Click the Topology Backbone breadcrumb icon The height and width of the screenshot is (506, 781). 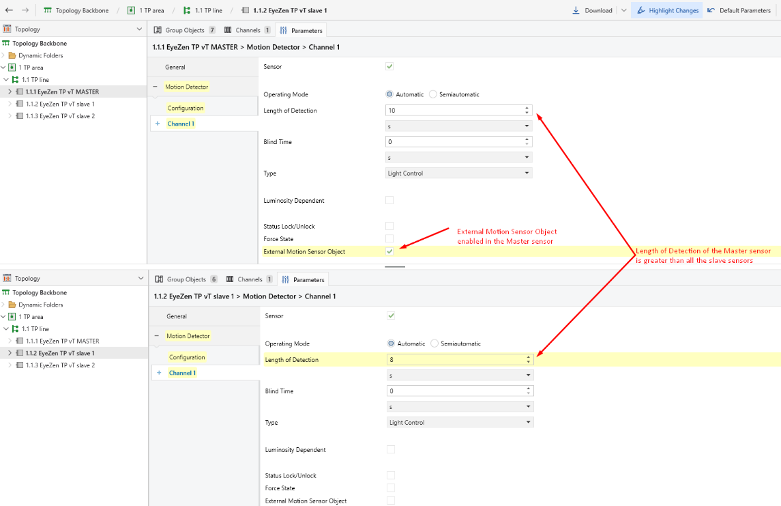[47, 10]
